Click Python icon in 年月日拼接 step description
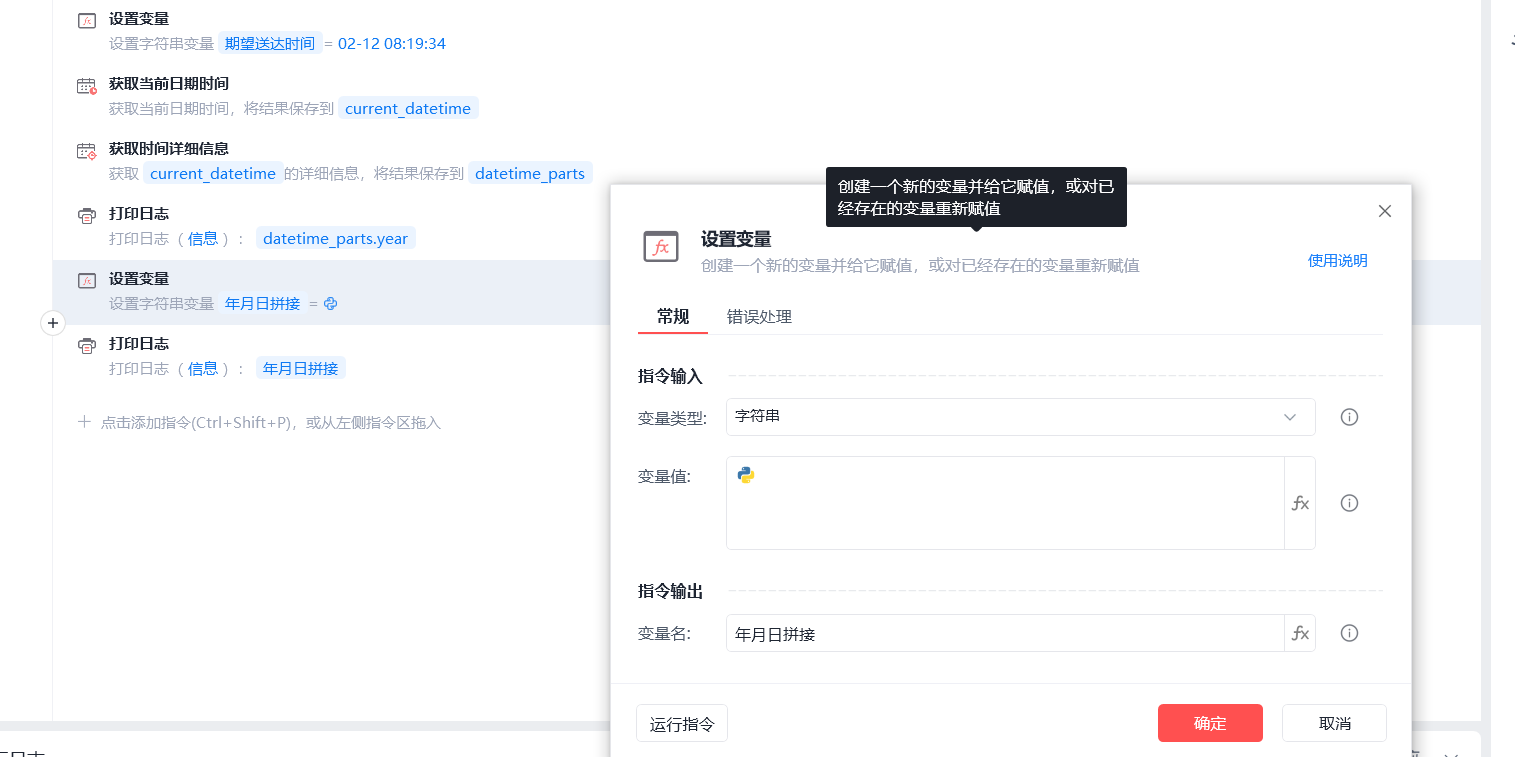This screenshot has width=1515, height=757. pos(330,303)
